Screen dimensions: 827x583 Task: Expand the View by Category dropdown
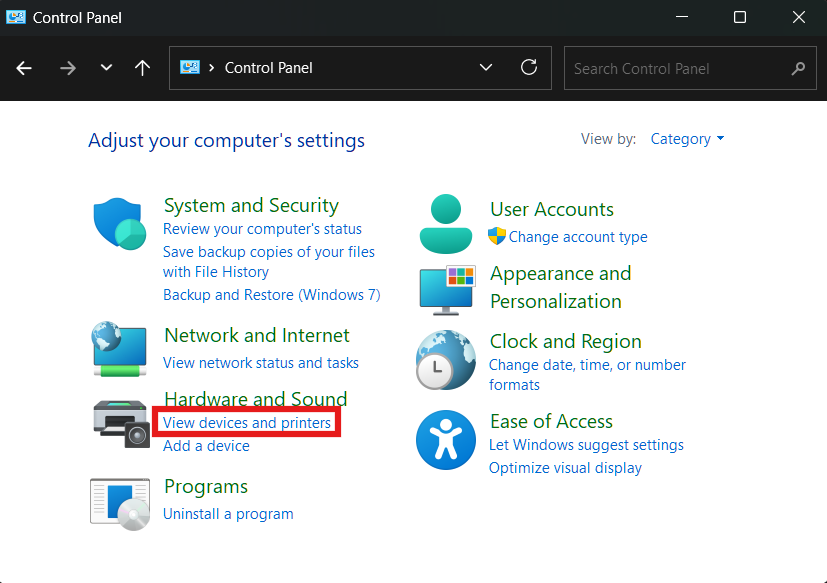(687, 139)
